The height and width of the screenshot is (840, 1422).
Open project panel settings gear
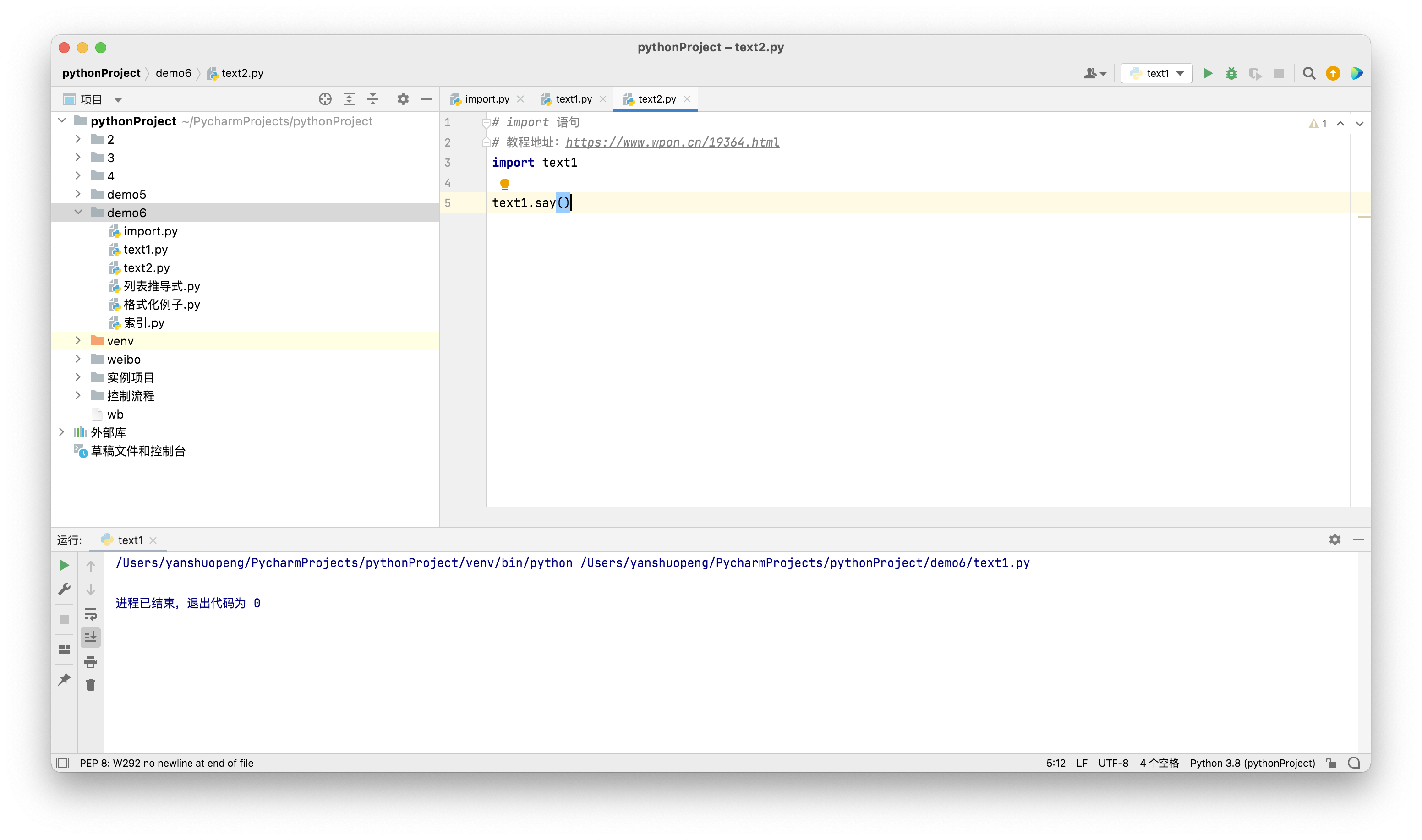pos(403,99)
